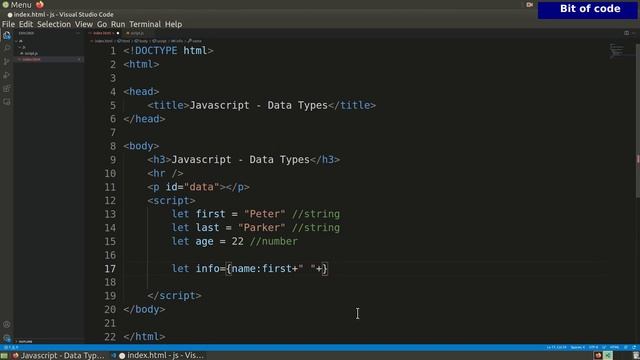Click the Spaces indentation status item
Image resolution: width=640 pixels, height=360 pixels.
tap(578, 347)
